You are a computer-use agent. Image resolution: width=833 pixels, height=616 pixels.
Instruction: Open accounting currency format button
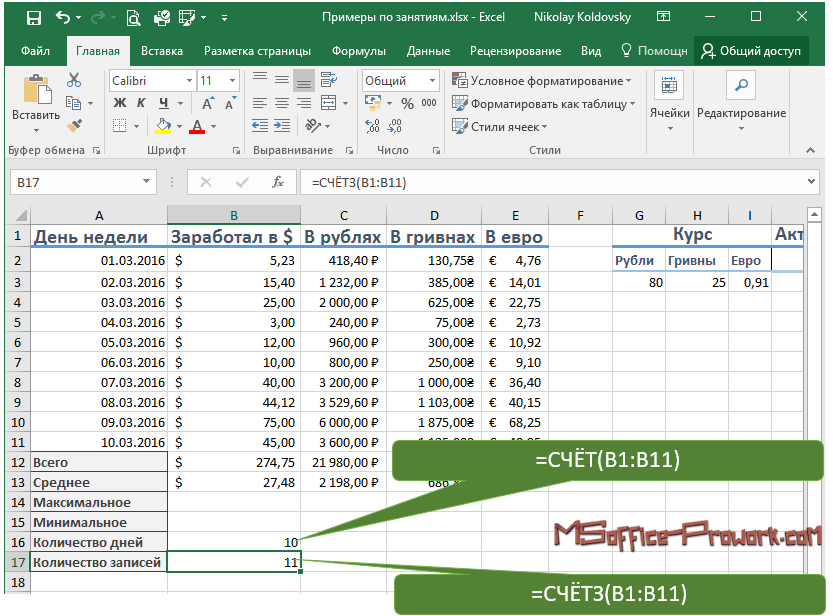(x=373, y=103)
